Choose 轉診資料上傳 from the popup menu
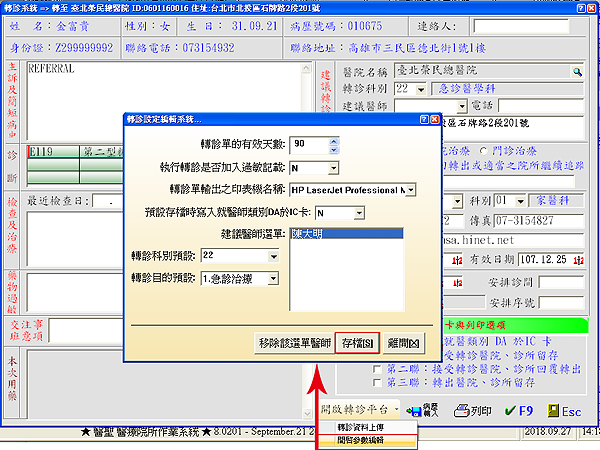This screenshot has width=600, height=450. [x=368, y=427]
